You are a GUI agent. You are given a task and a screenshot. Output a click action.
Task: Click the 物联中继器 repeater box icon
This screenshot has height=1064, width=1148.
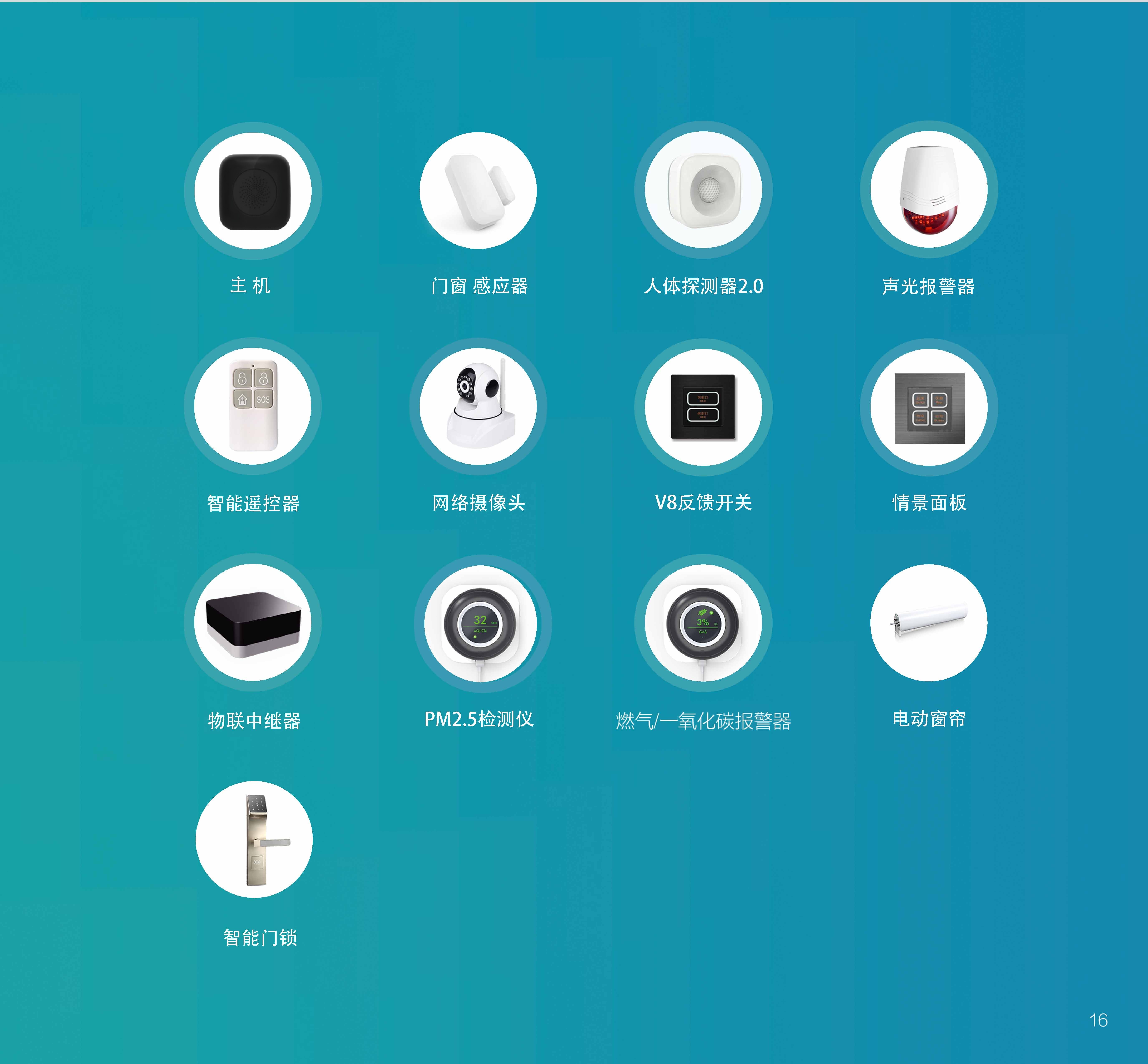pyautogui.click(x=253, y=622)
